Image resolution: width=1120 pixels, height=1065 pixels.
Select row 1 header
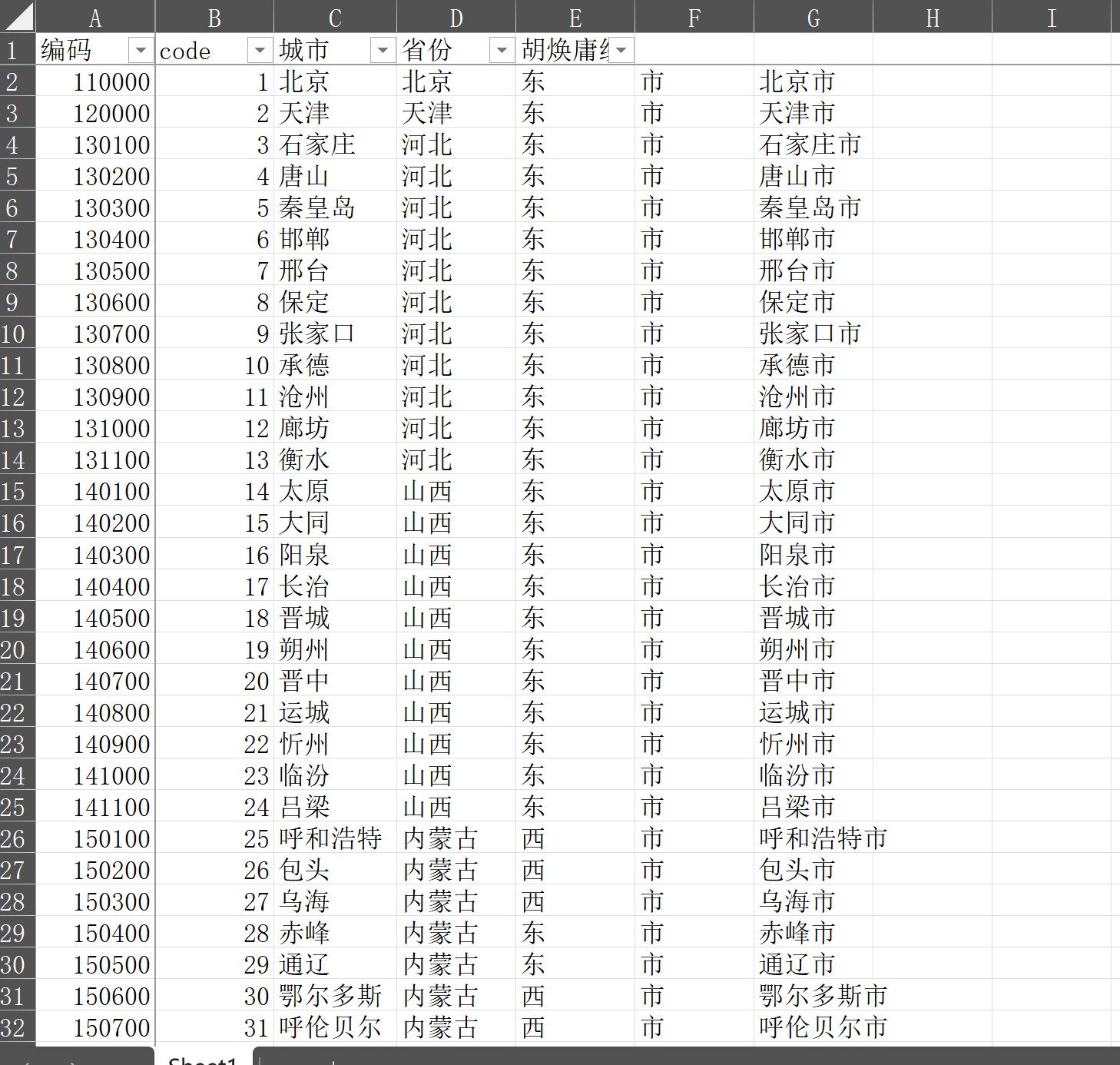(18, 50)
